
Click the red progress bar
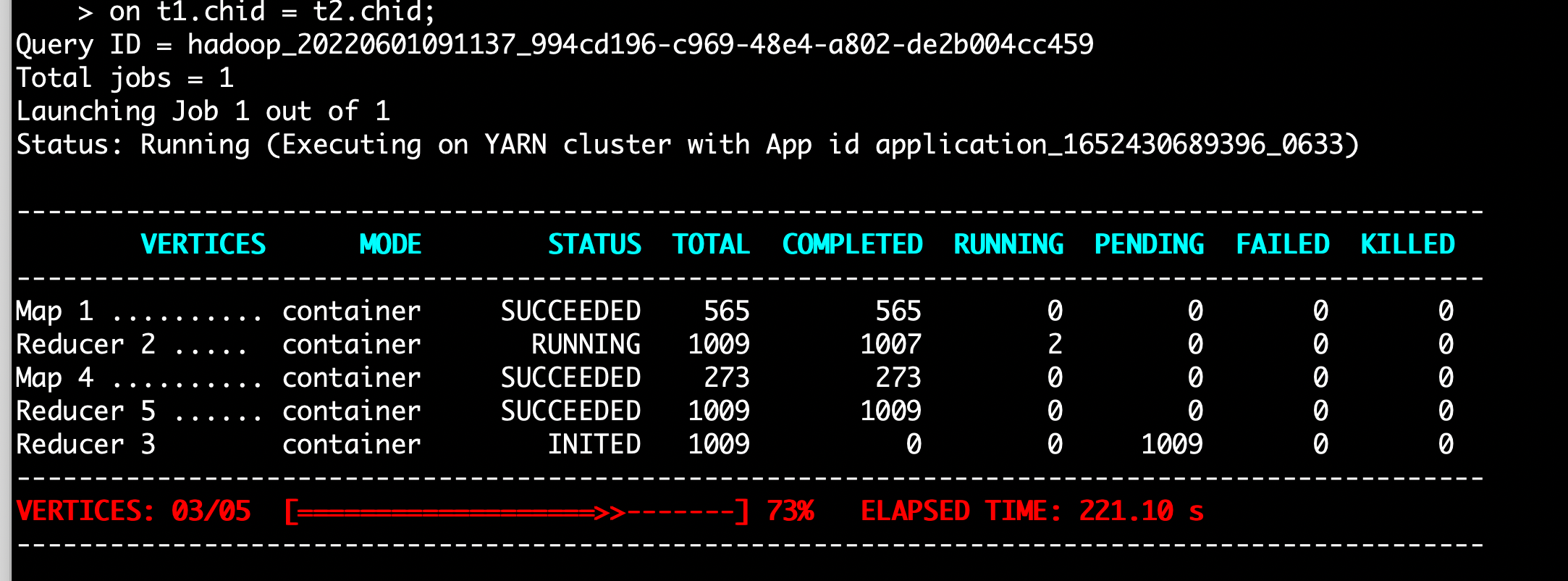pos(516,512)
